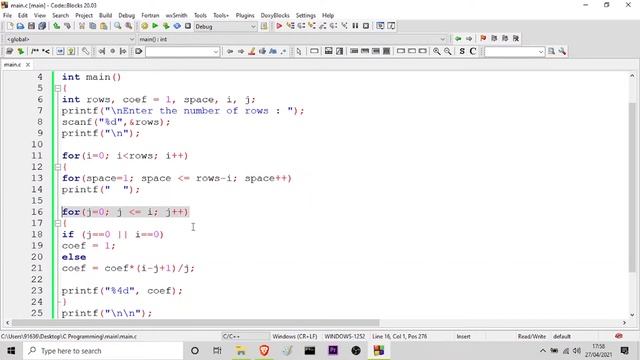Open the build target Debug dropdown

[225, 27]
